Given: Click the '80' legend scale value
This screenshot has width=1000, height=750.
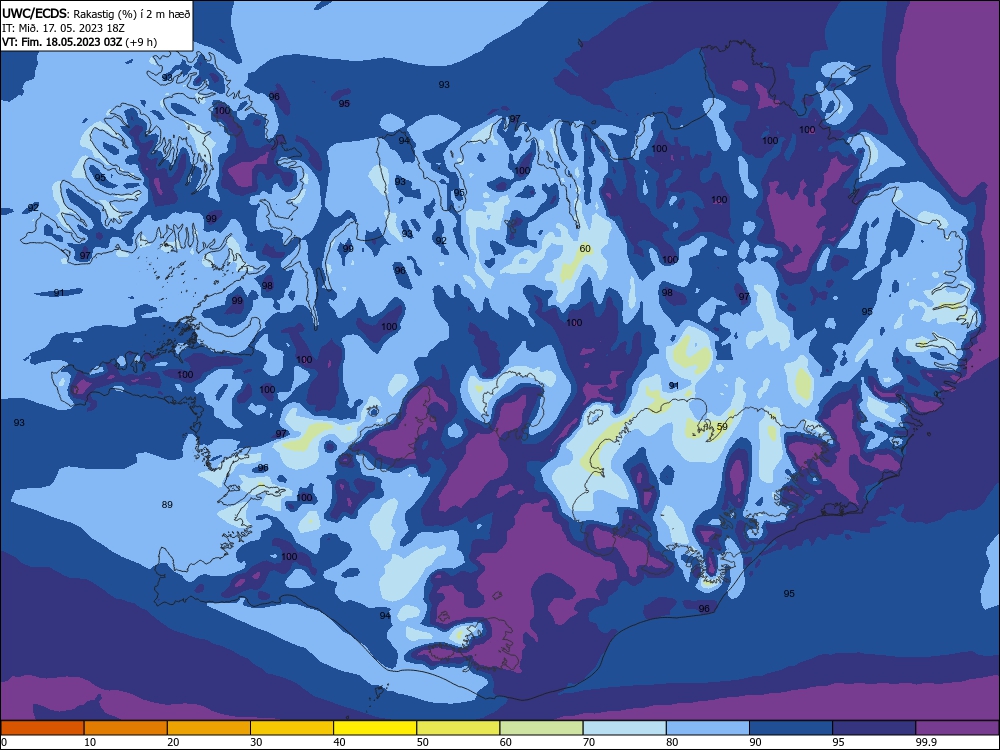Looking at the screenshot, I should pos(672,742).
